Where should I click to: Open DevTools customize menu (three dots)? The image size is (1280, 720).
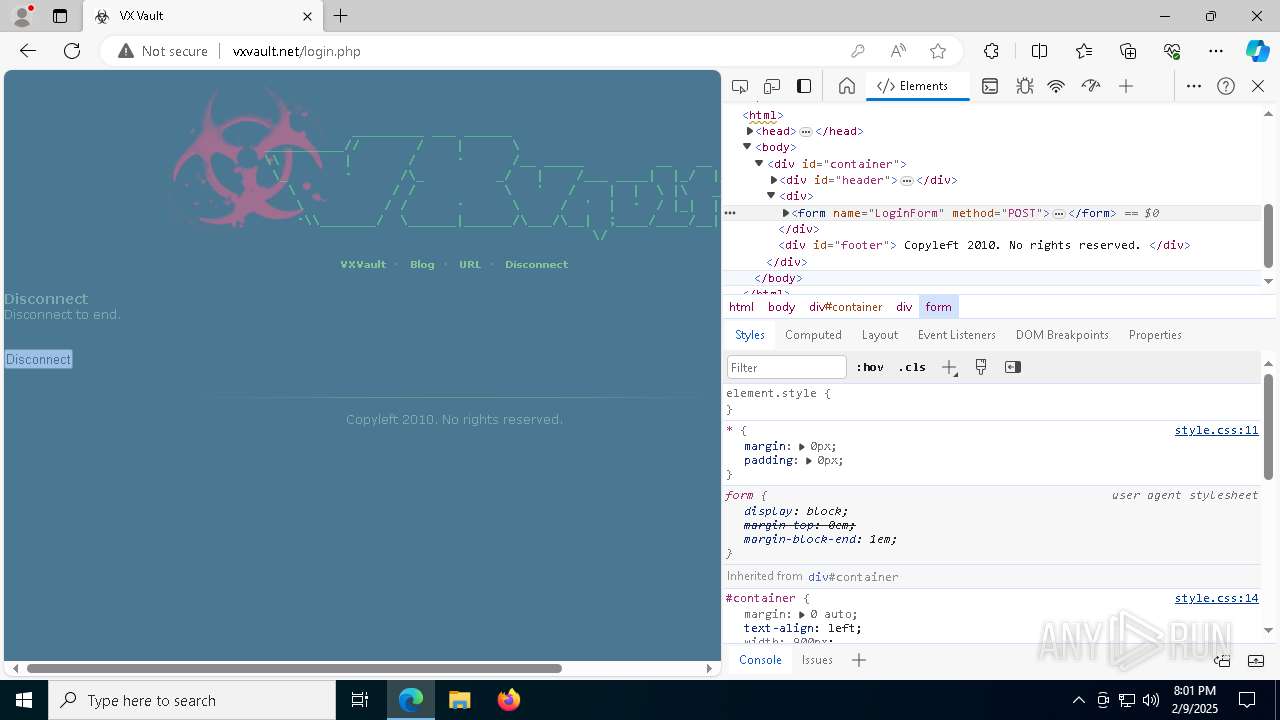click(x=1194, y=86)
